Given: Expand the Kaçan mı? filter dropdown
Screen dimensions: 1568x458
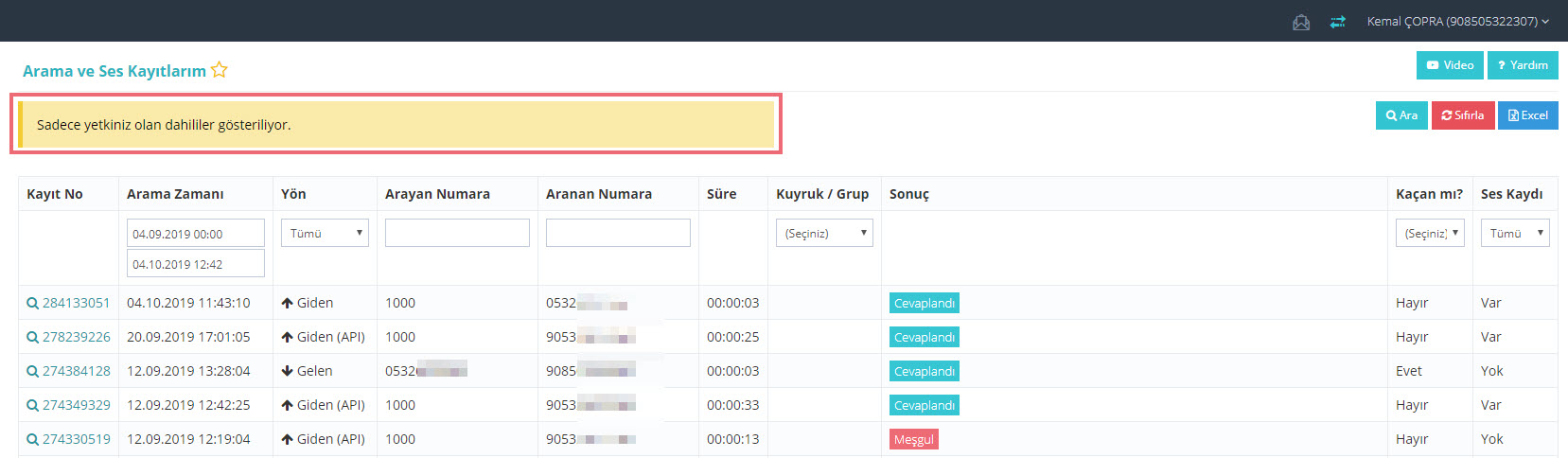Looking at the screenshot, I should (1429, 233).
